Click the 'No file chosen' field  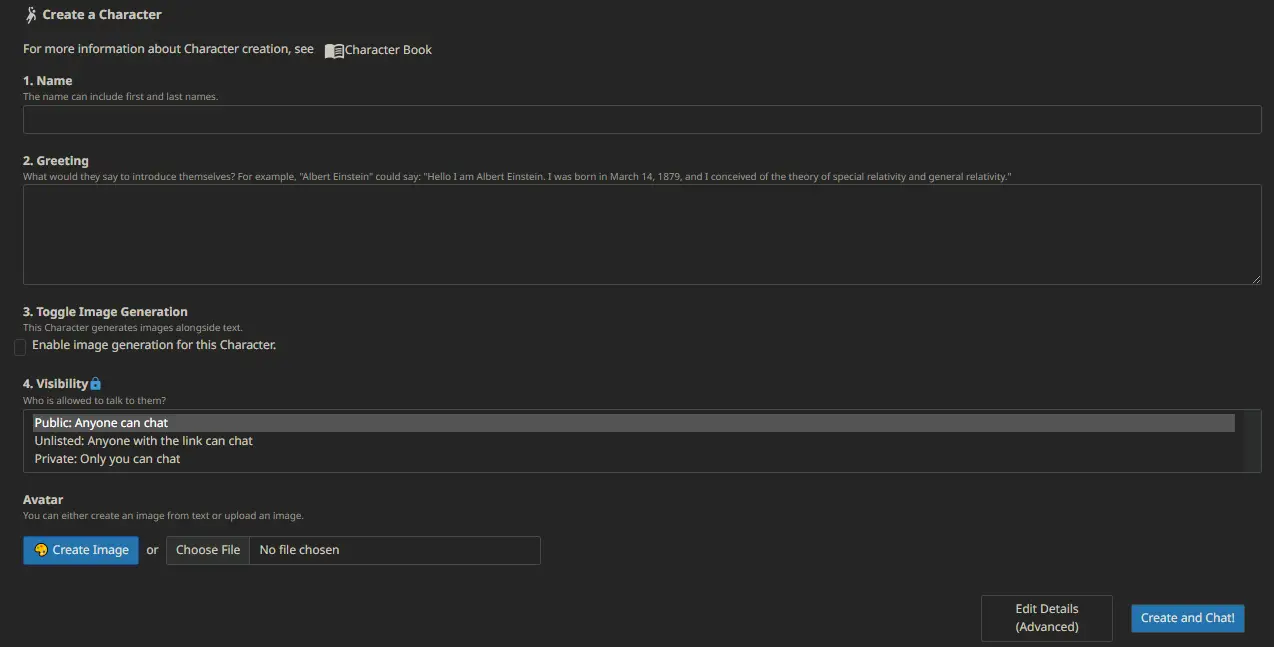394,550
